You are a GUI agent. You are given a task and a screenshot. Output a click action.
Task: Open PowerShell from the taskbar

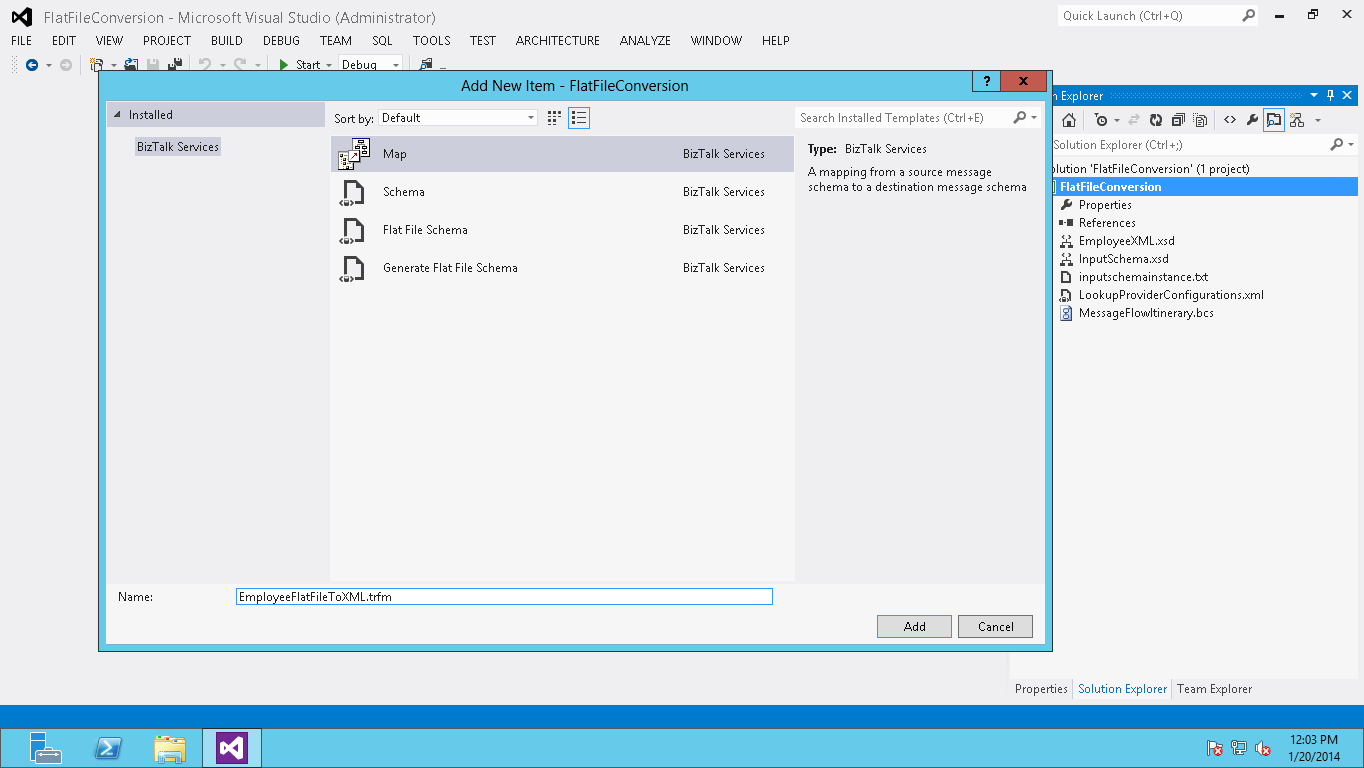point(108,748)
